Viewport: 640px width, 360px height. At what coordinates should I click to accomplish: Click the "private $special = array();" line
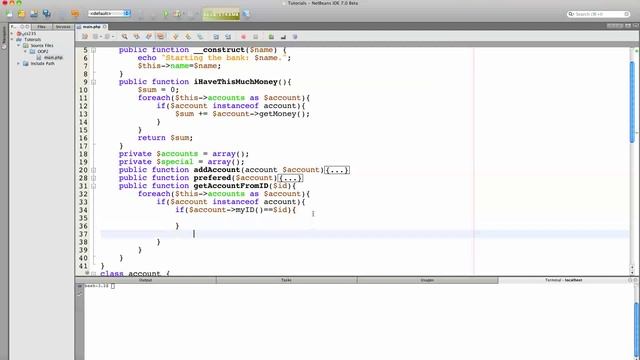point(182,162)
